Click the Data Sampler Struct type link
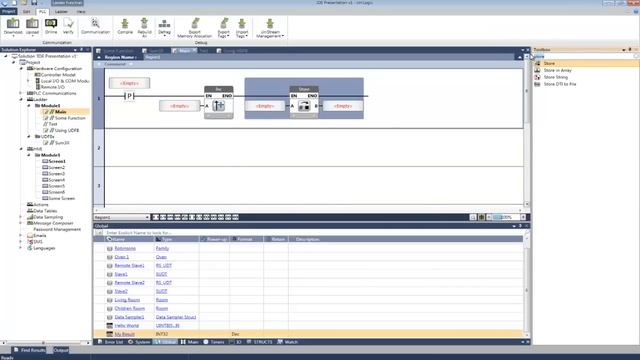640x360 pixels. pos(176,317)
